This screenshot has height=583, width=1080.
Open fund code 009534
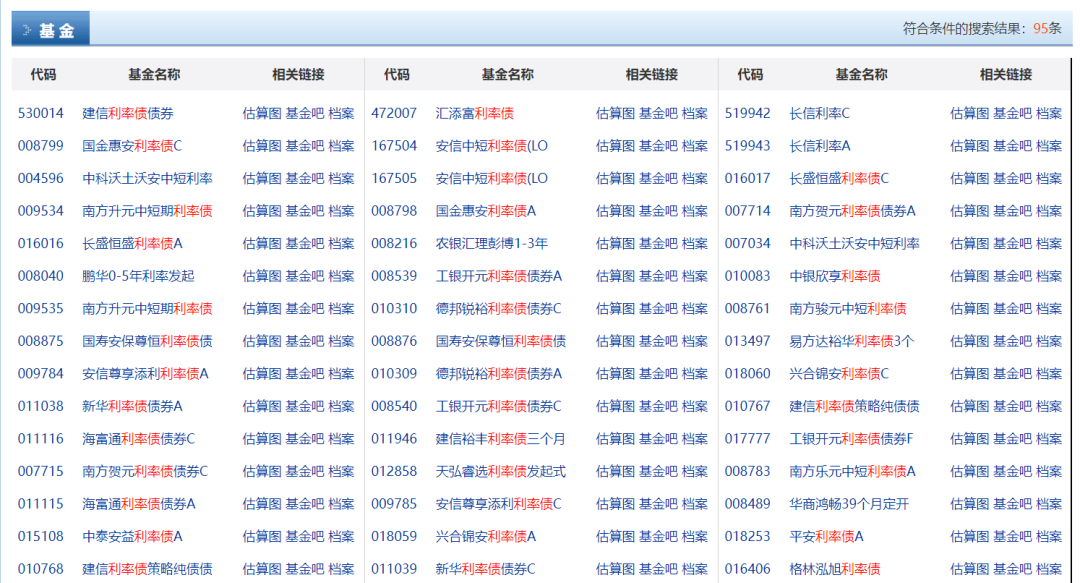(x=41, y=211)
